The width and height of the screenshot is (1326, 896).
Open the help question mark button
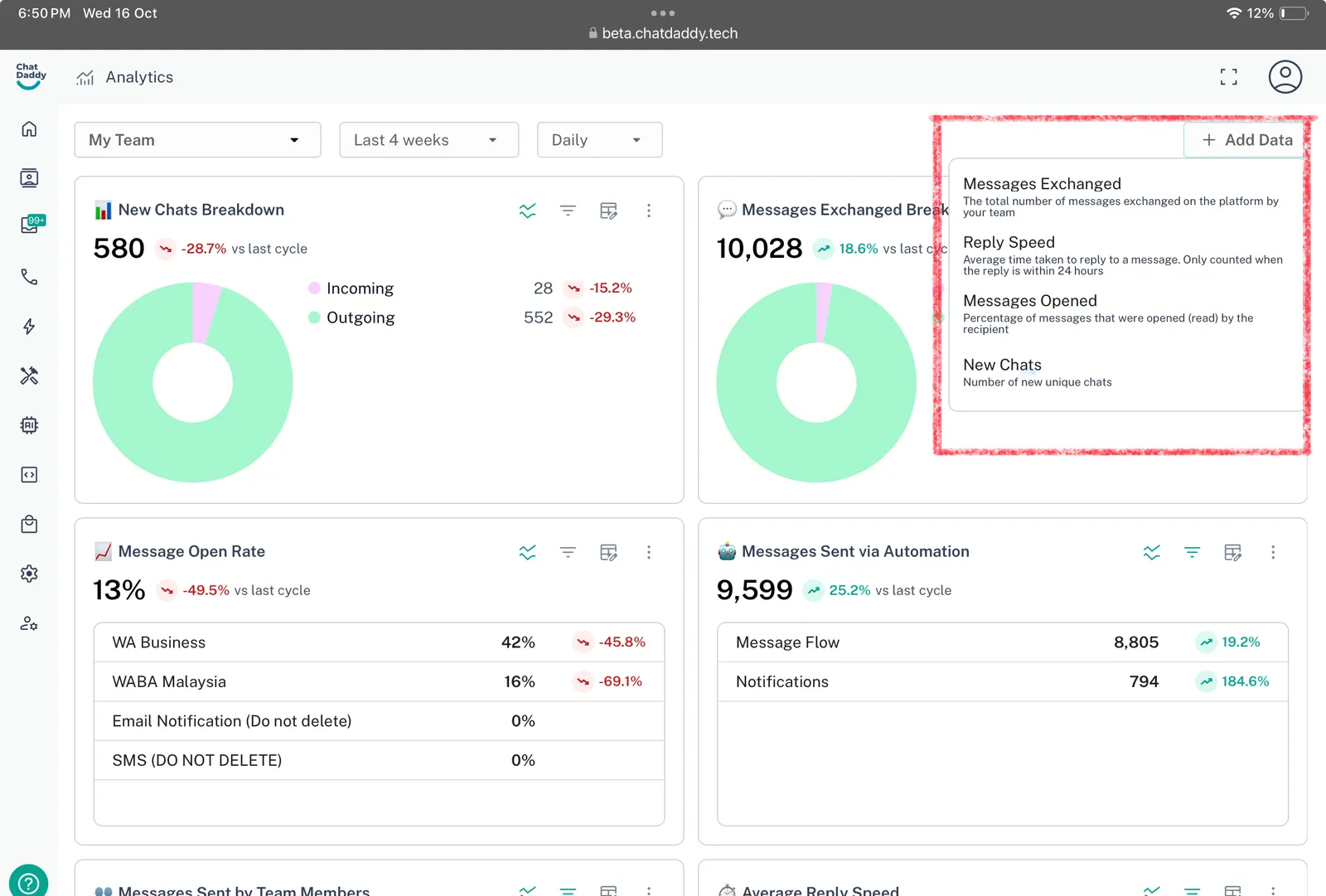(x=29, y=880)
